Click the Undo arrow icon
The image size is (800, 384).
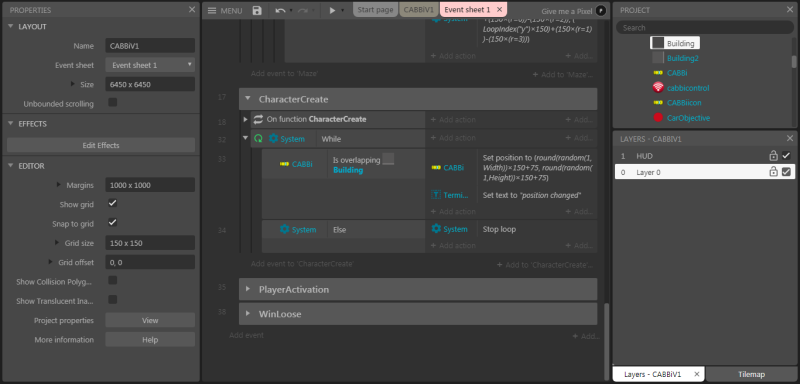[280, 10]
